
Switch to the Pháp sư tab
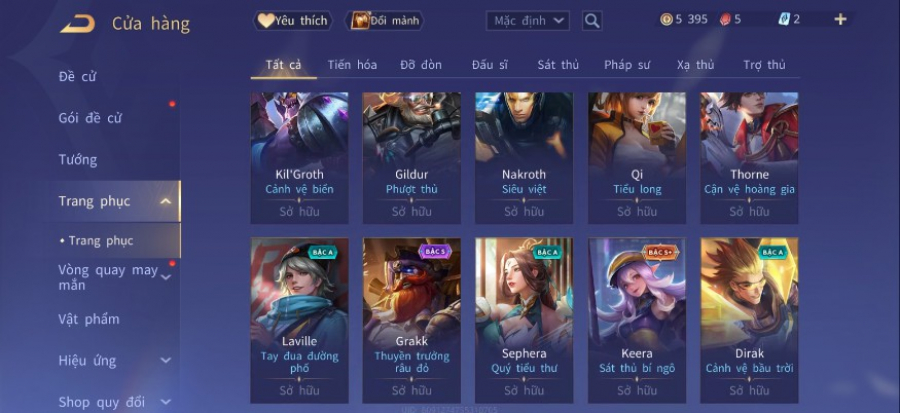pos(627,65)
